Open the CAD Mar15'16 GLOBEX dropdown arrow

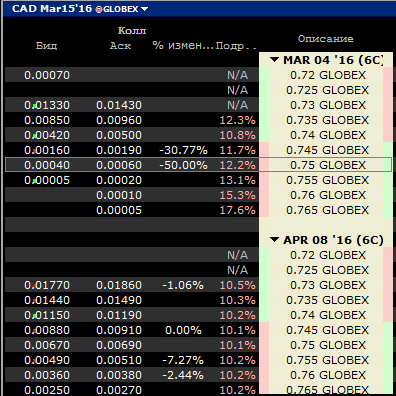144,9
